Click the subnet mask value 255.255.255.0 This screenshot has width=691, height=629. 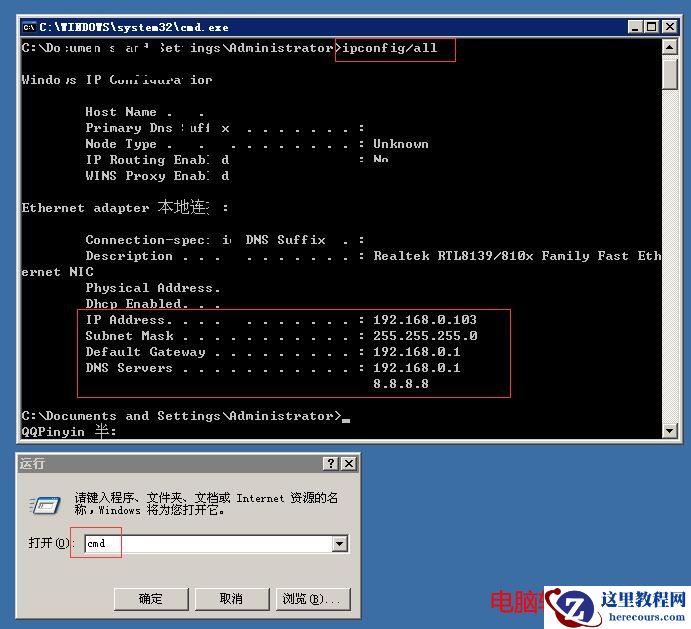tap(425, 335)
